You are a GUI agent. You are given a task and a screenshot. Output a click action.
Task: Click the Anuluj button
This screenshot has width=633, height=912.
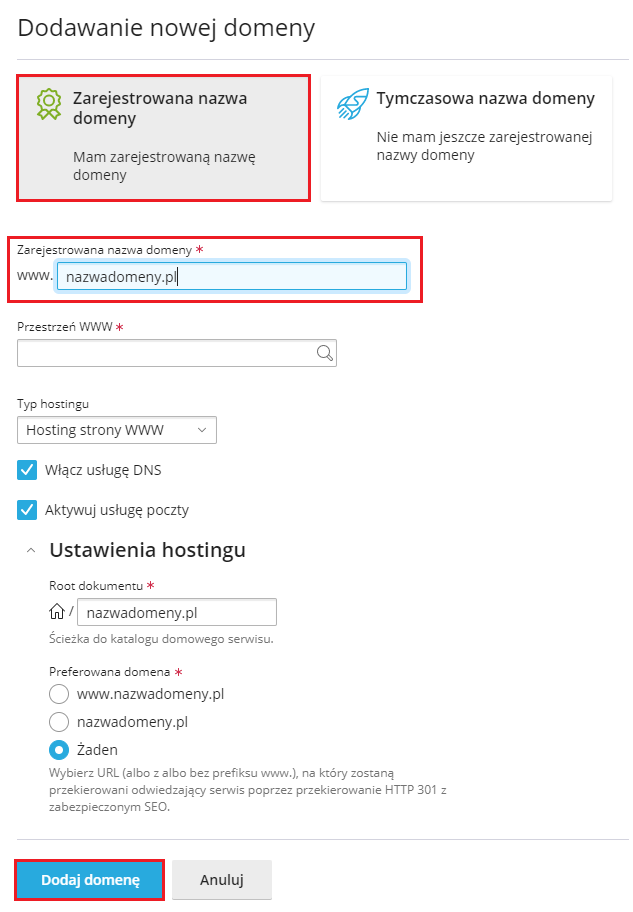222,879
